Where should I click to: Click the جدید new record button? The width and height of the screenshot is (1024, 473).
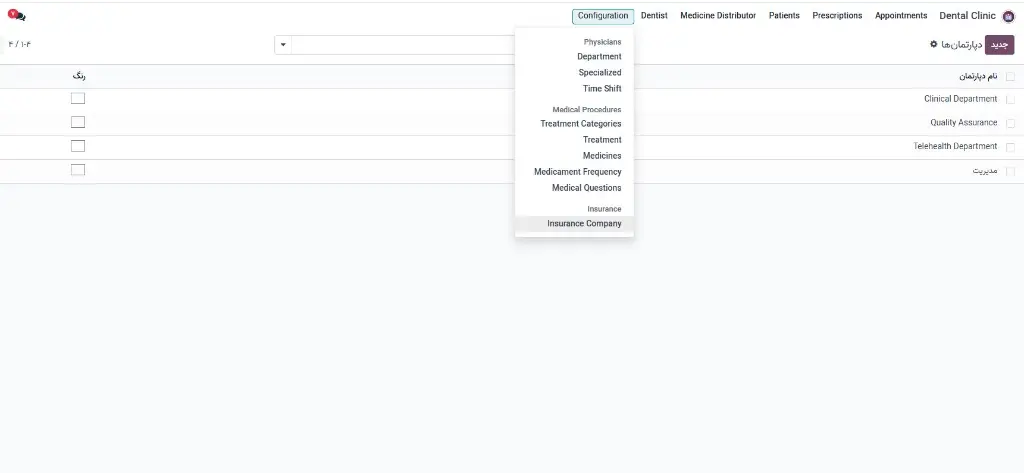point(999,45)
